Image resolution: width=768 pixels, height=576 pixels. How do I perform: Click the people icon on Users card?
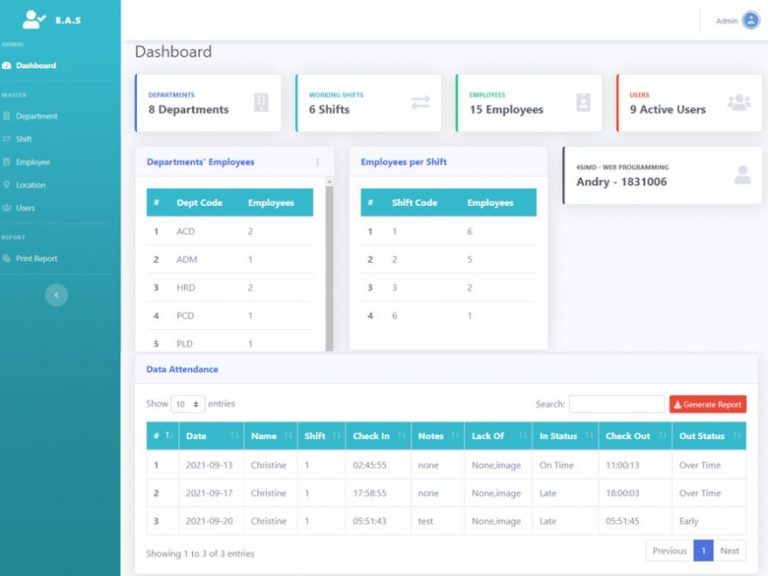739,102
